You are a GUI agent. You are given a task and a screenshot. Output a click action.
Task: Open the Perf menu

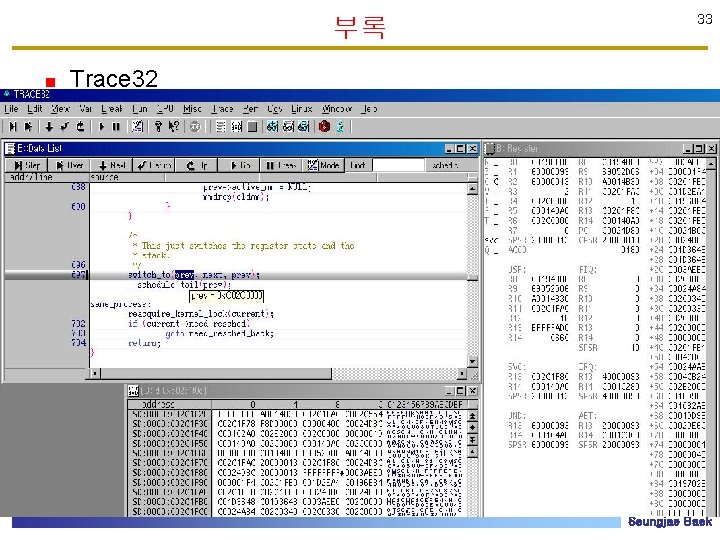250,109
